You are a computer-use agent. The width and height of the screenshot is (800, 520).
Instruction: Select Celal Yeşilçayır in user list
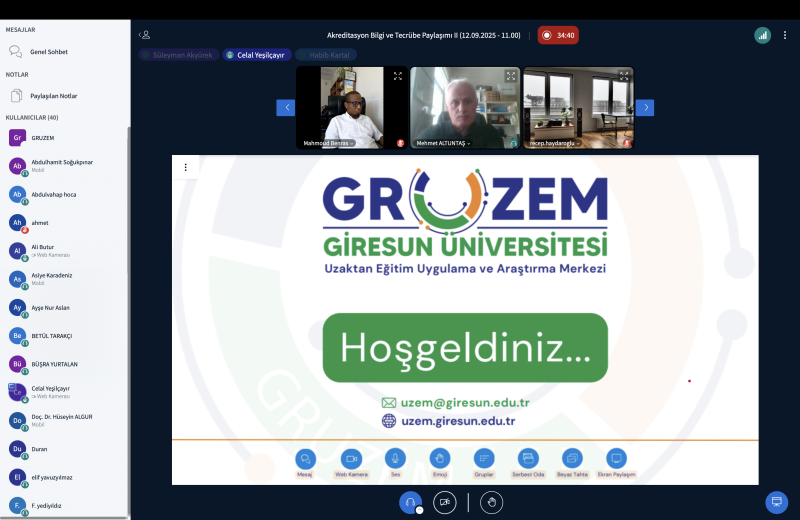point(64,392)
